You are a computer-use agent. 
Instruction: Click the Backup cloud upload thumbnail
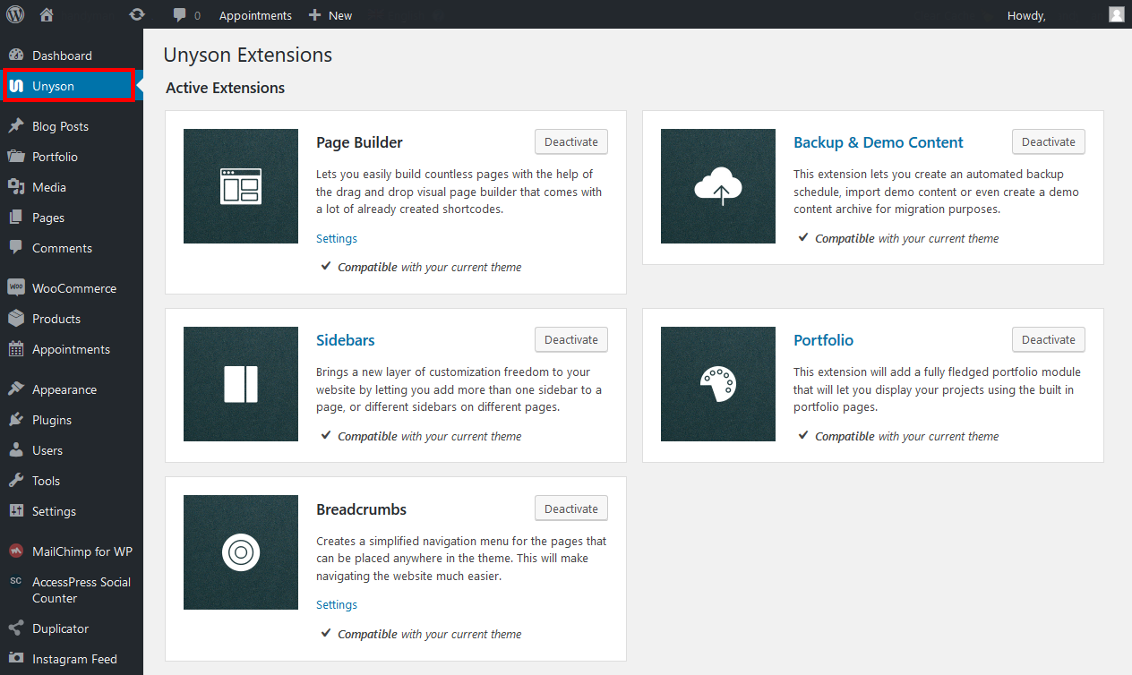[x=718, y=186]
